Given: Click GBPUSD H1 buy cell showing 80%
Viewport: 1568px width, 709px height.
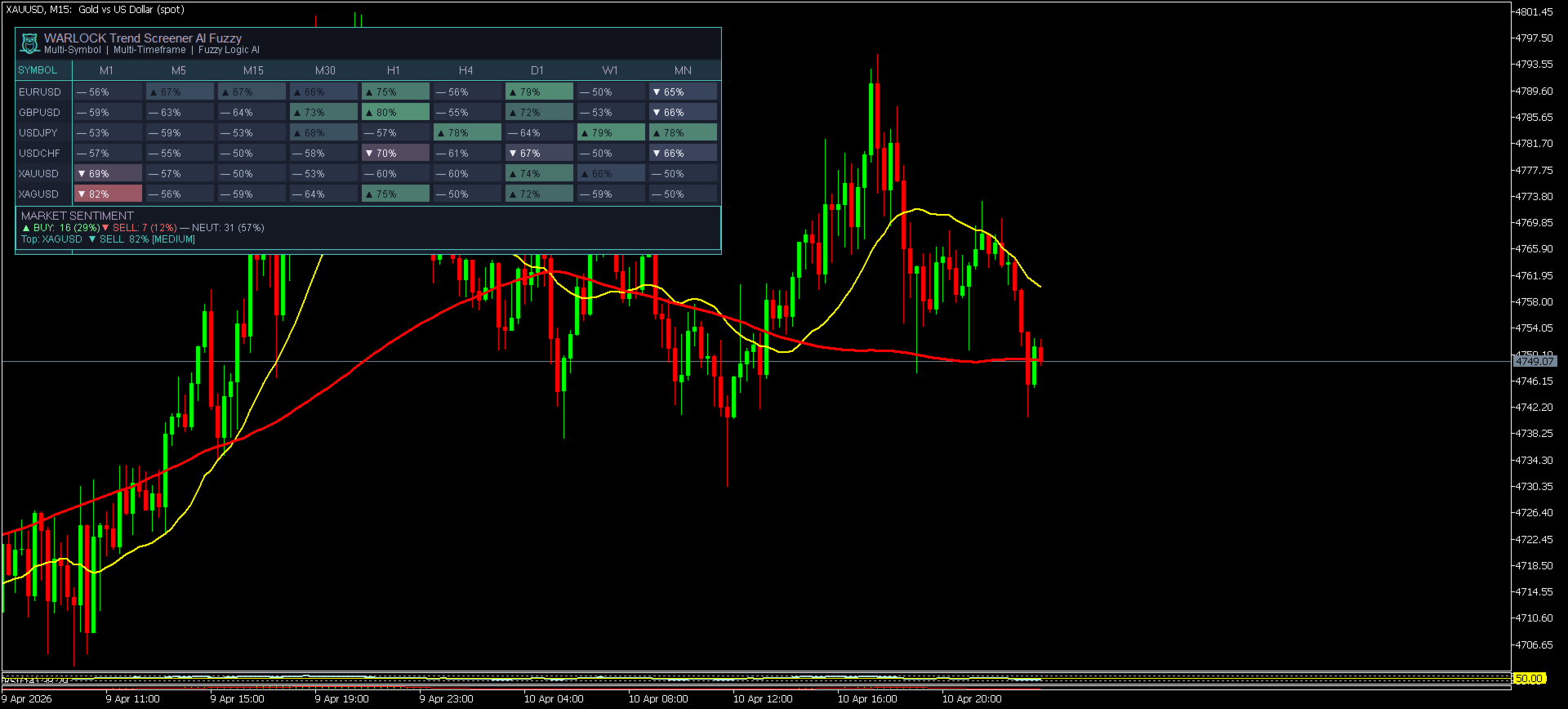Looking at the screenshot, I should tap(395, 112).
